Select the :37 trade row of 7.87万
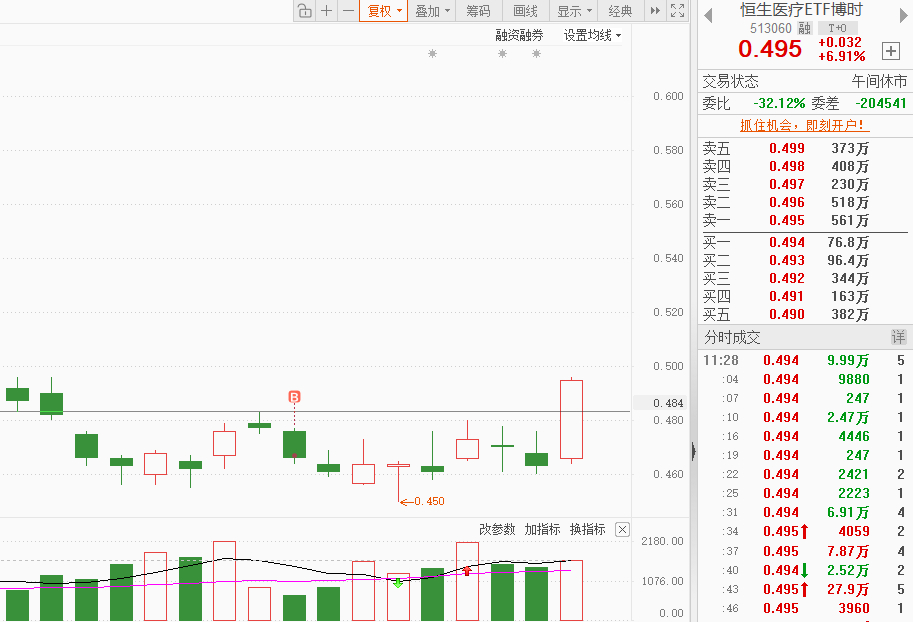 (x=804, y=551)
